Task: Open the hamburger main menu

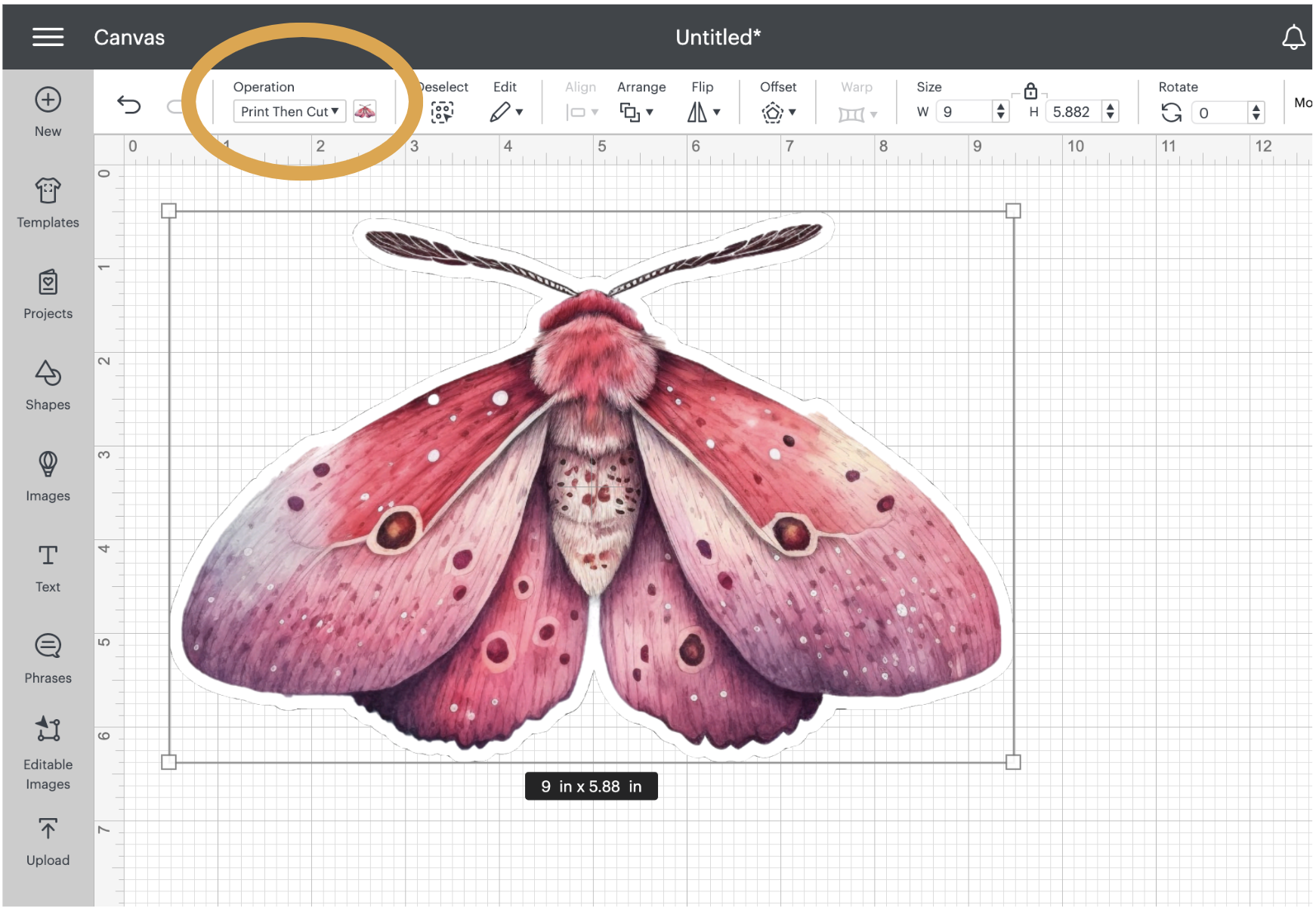Action: tap(48, 37)
